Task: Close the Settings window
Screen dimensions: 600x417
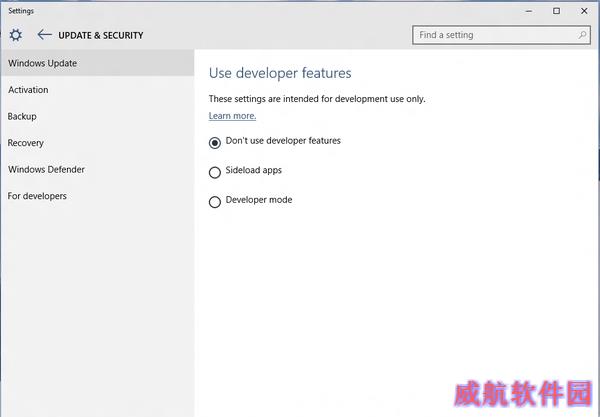Action: pos(584,11)
